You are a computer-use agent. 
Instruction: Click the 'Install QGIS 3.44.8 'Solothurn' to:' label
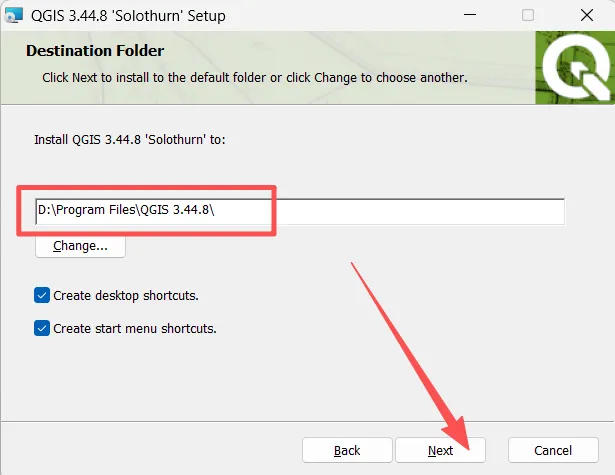pyautogui.click(x=130, y=140)
